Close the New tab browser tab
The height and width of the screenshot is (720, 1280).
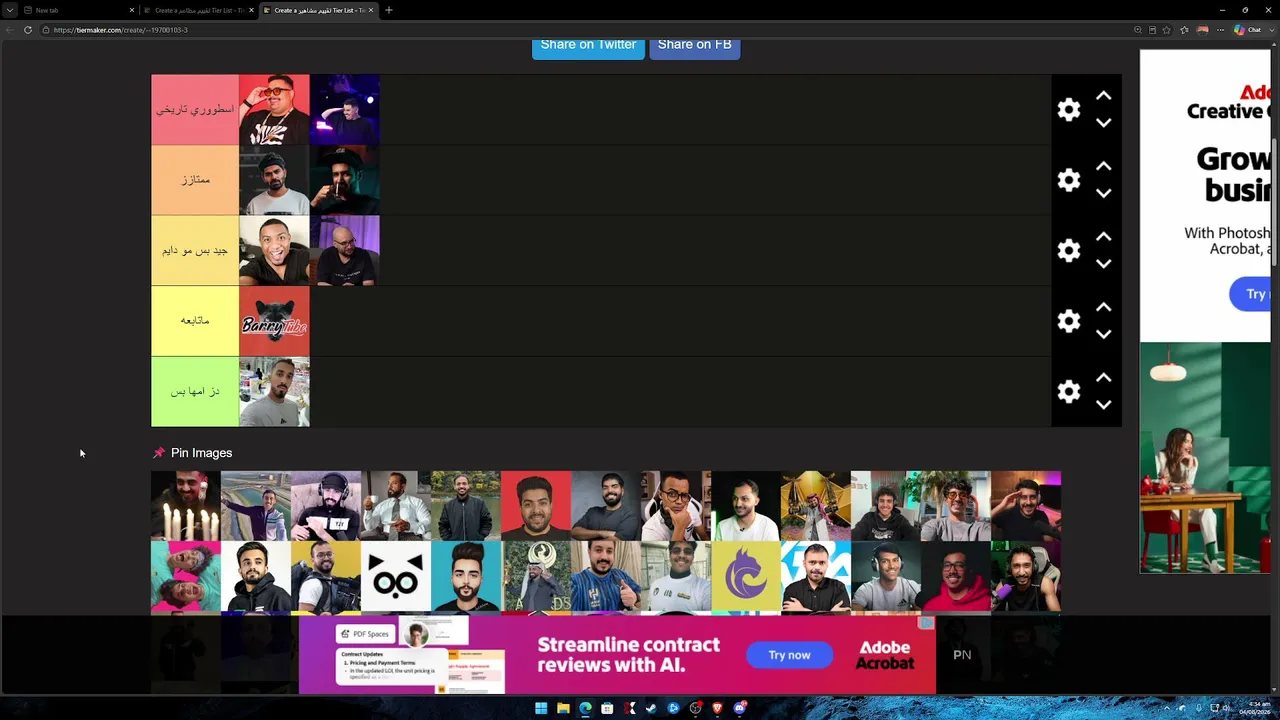132,10
